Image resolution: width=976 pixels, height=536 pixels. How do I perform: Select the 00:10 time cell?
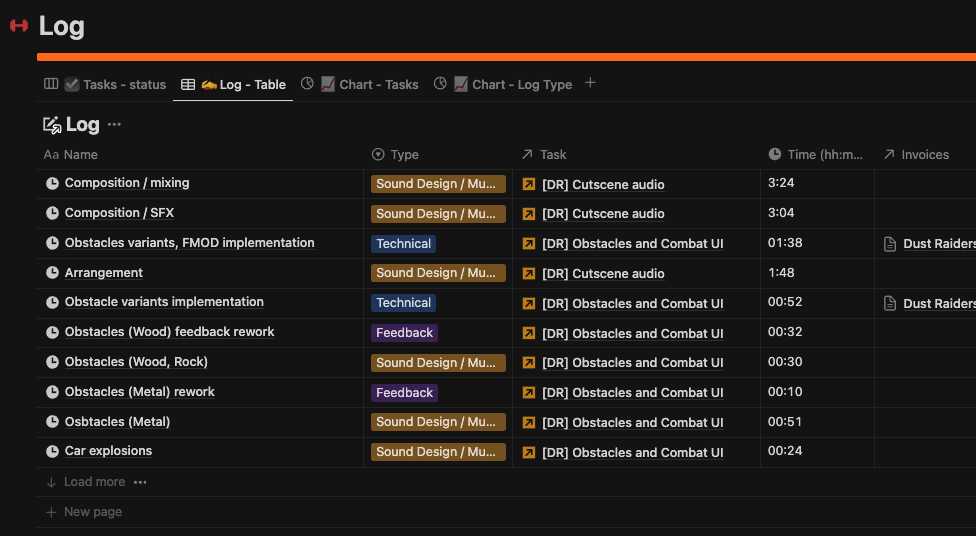[x=817, y=393]
